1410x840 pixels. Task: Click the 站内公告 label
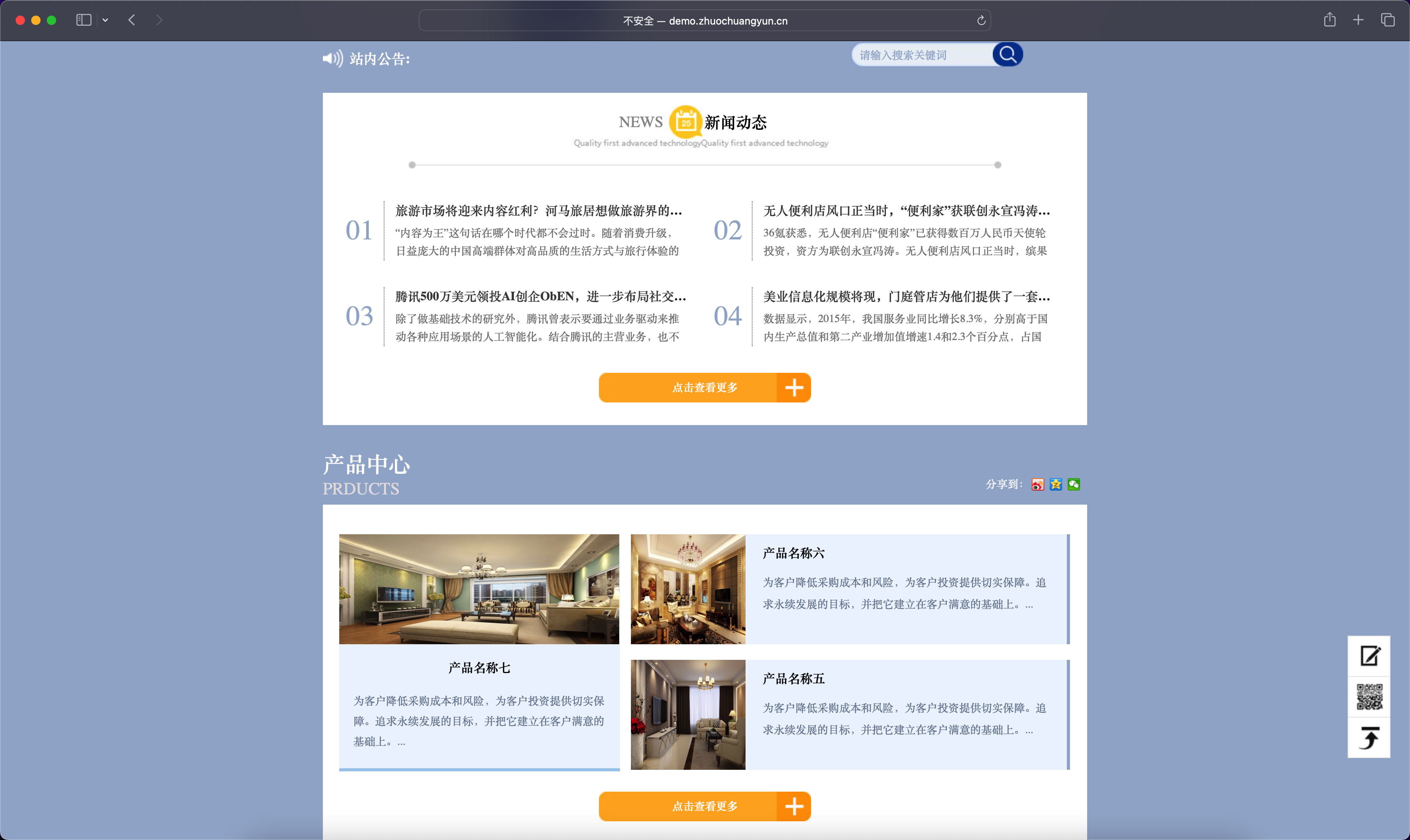[380, 59]
